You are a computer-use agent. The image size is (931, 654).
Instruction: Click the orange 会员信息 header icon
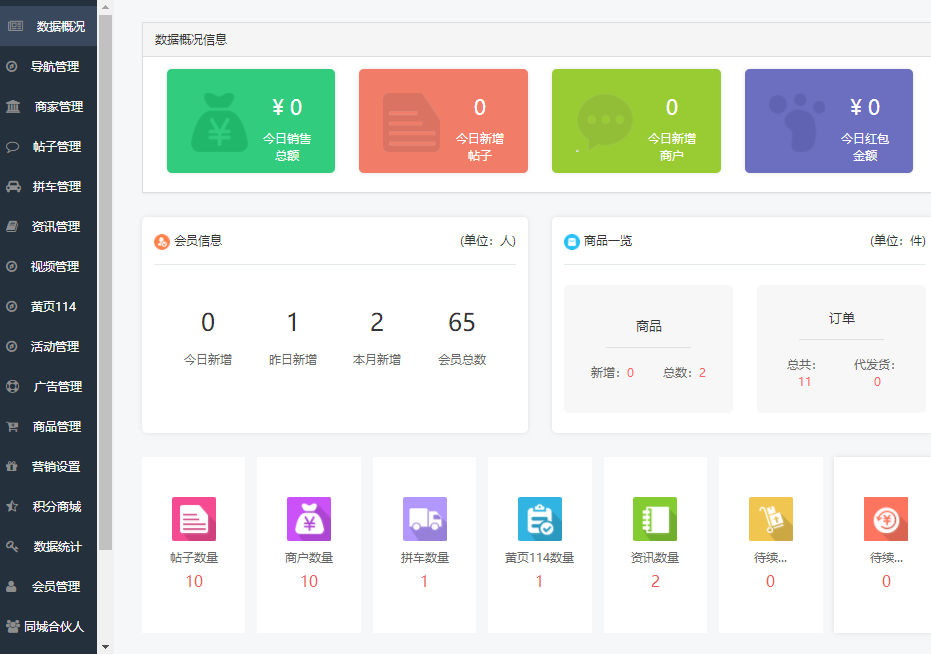pos(162,241)
